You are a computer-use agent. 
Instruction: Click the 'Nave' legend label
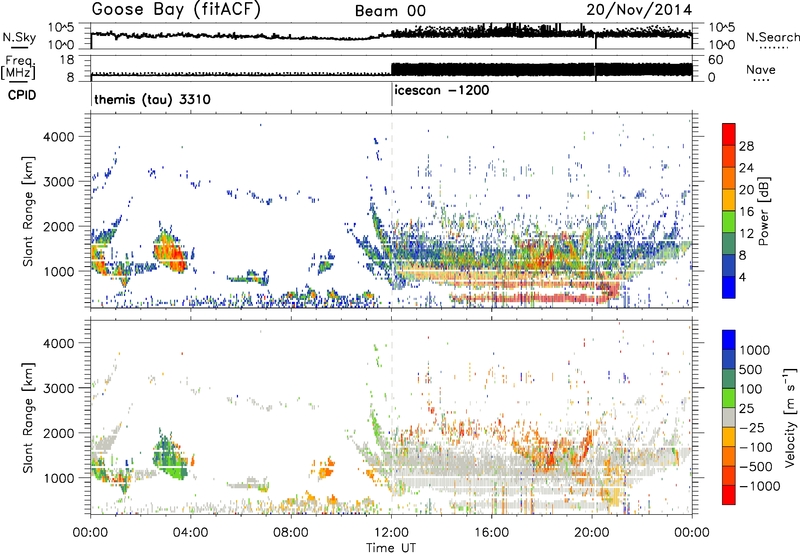point(761,70)
